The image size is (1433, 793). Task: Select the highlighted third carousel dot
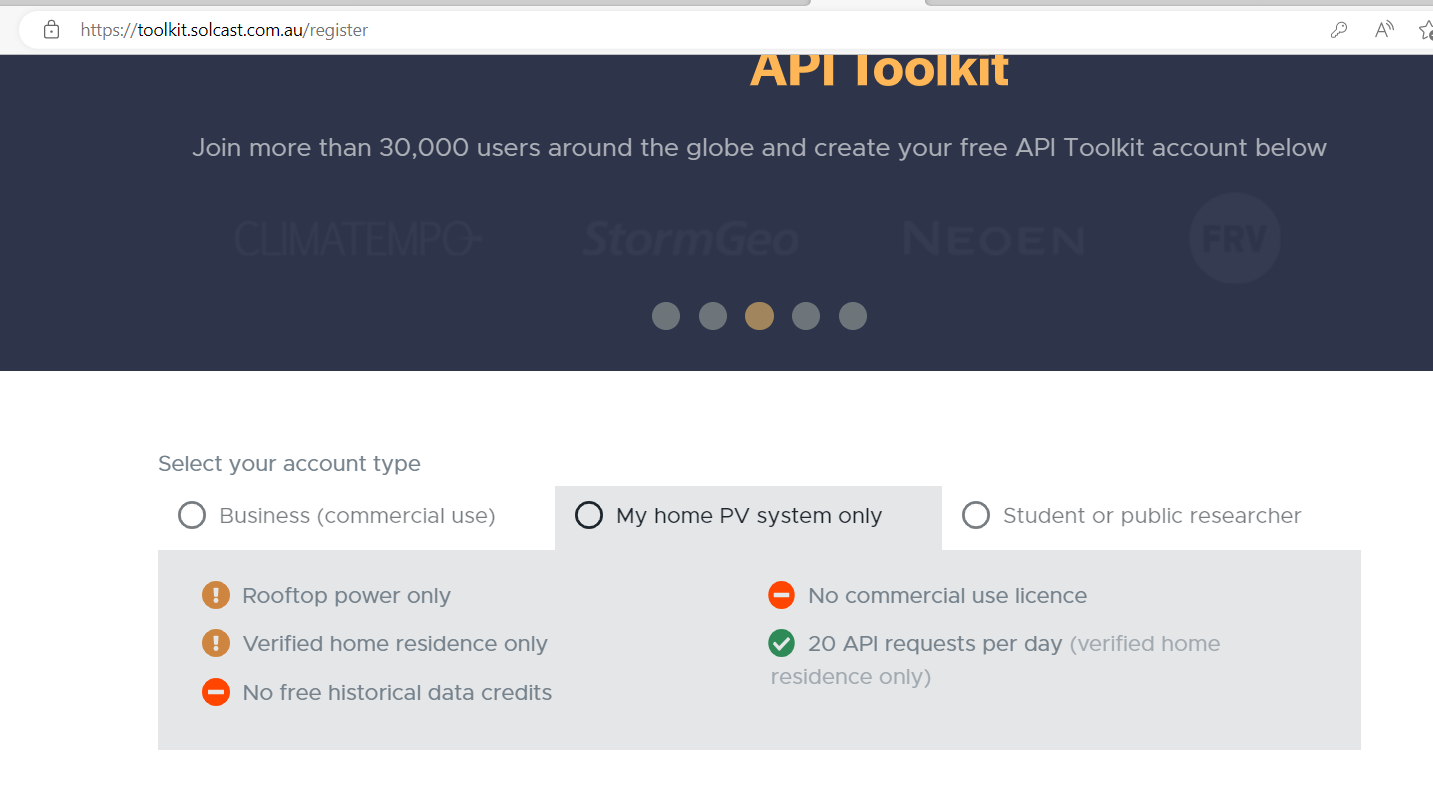click(x=759, y=316)
